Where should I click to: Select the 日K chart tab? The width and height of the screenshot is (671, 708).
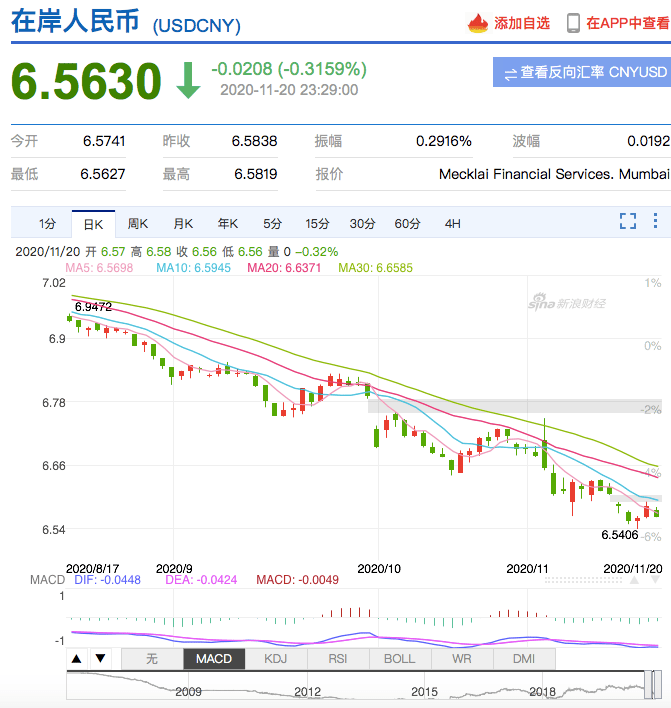93,224
